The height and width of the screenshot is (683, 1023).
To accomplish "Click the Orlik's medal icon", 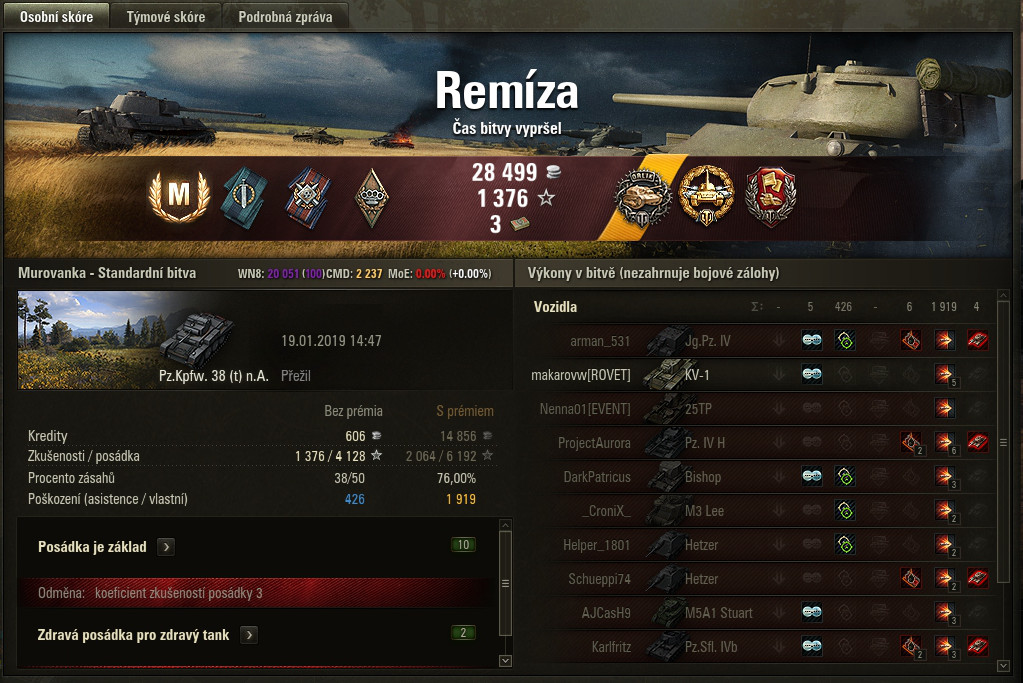I will (x=643, y=196).
